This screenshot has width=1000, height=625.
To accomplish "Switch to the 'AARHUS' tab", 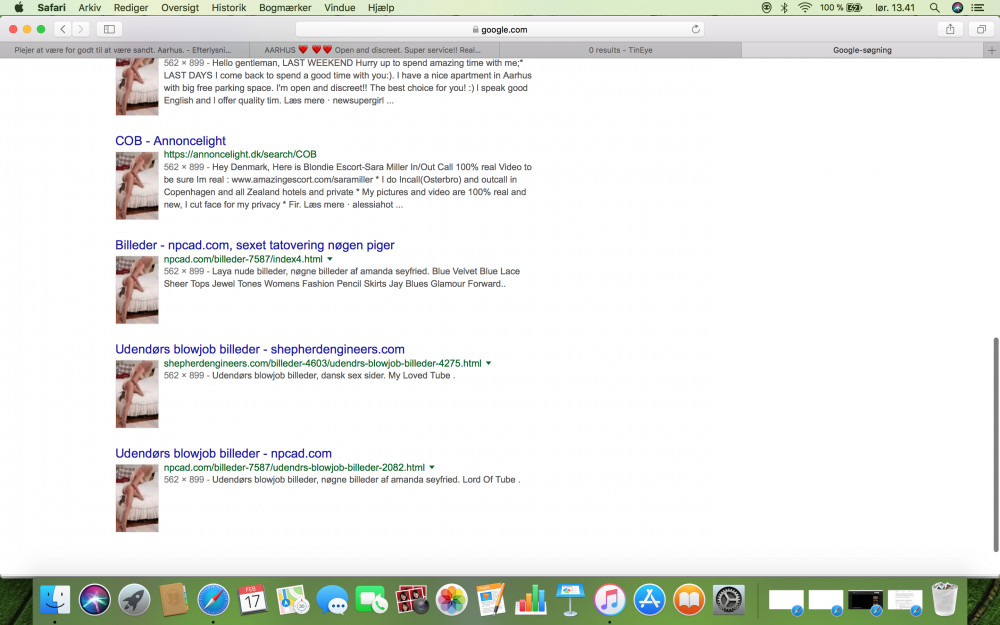I will (374, 50).
